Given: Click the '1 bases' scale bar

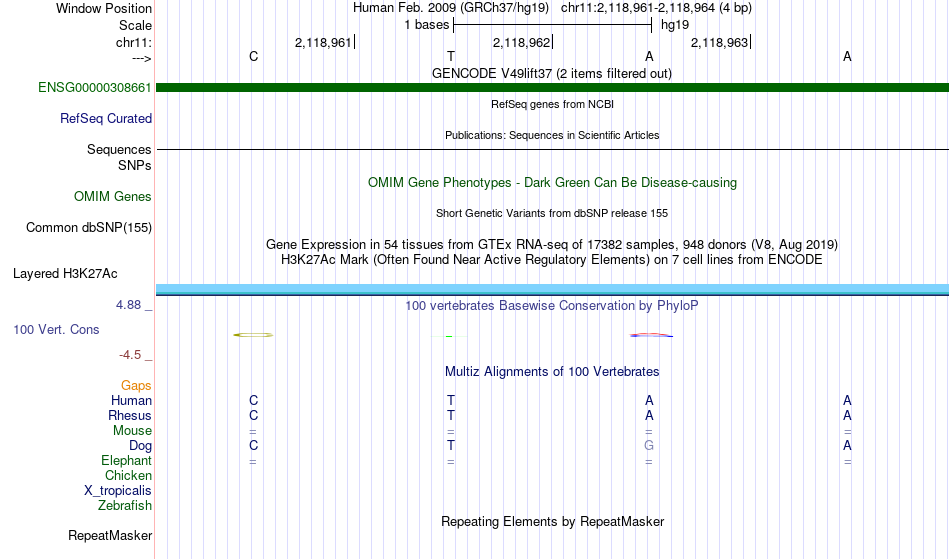Looking at the screenshot, I should [552, 25].
